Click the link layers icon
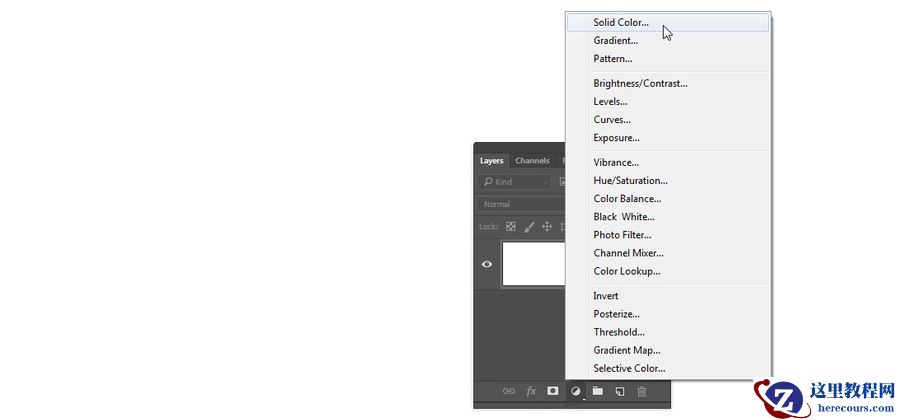Screen dimensions: 900x420 (508, 391)
